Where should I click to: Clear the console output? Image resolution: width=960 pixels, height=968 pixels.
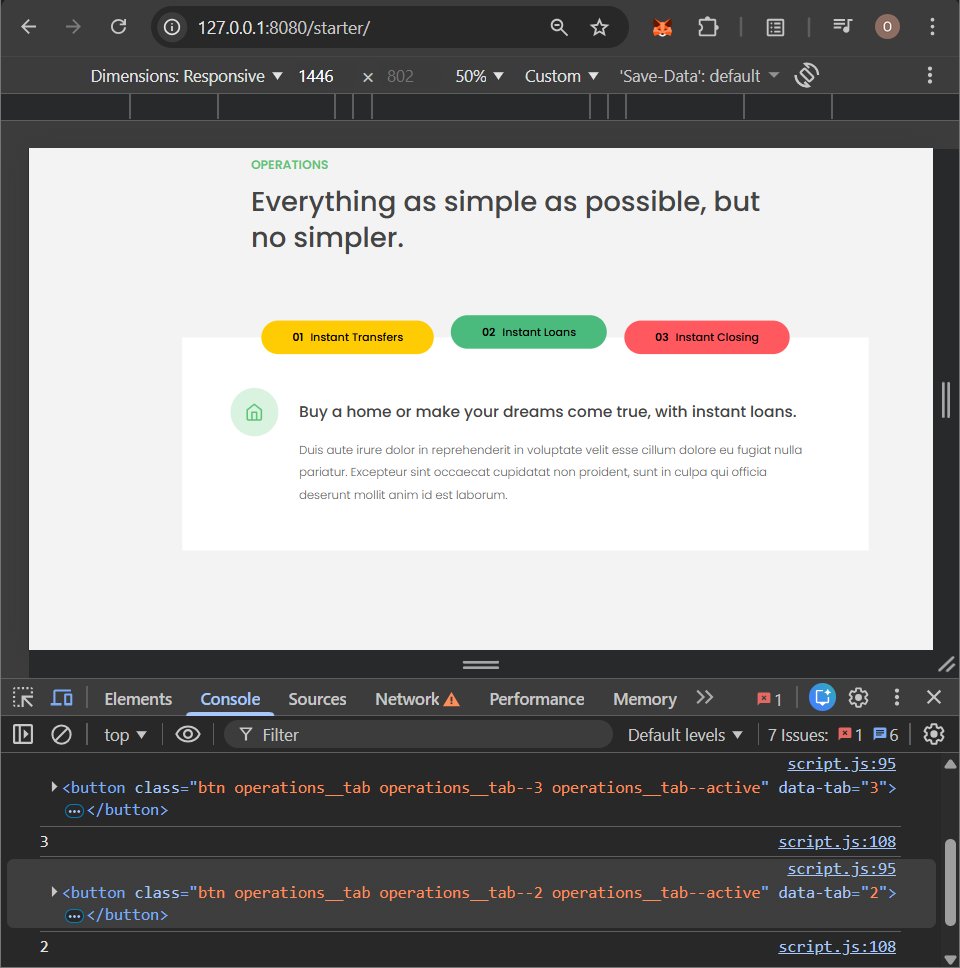pyautogui.click(x=62, y=734)
